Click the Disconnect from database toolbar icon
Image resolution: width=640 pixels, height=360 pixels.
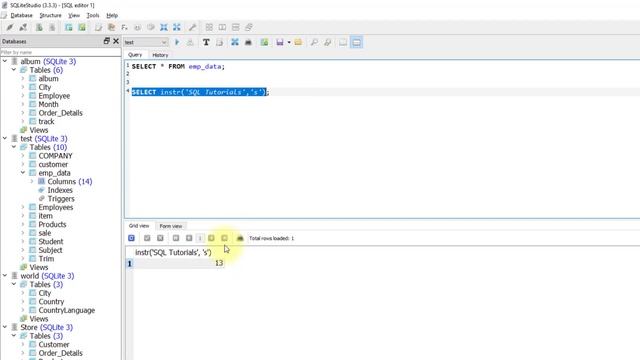pos(23,27)
